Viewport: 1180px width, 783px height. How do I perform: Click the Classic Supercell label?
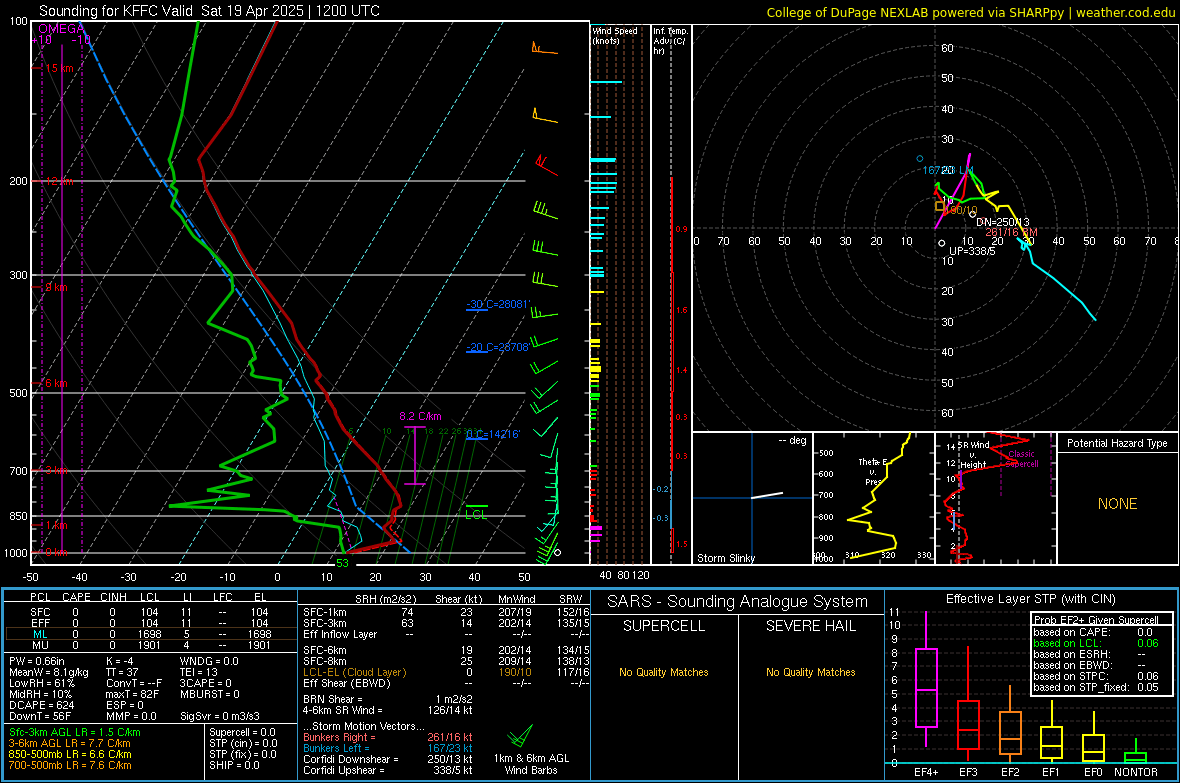1022,459
